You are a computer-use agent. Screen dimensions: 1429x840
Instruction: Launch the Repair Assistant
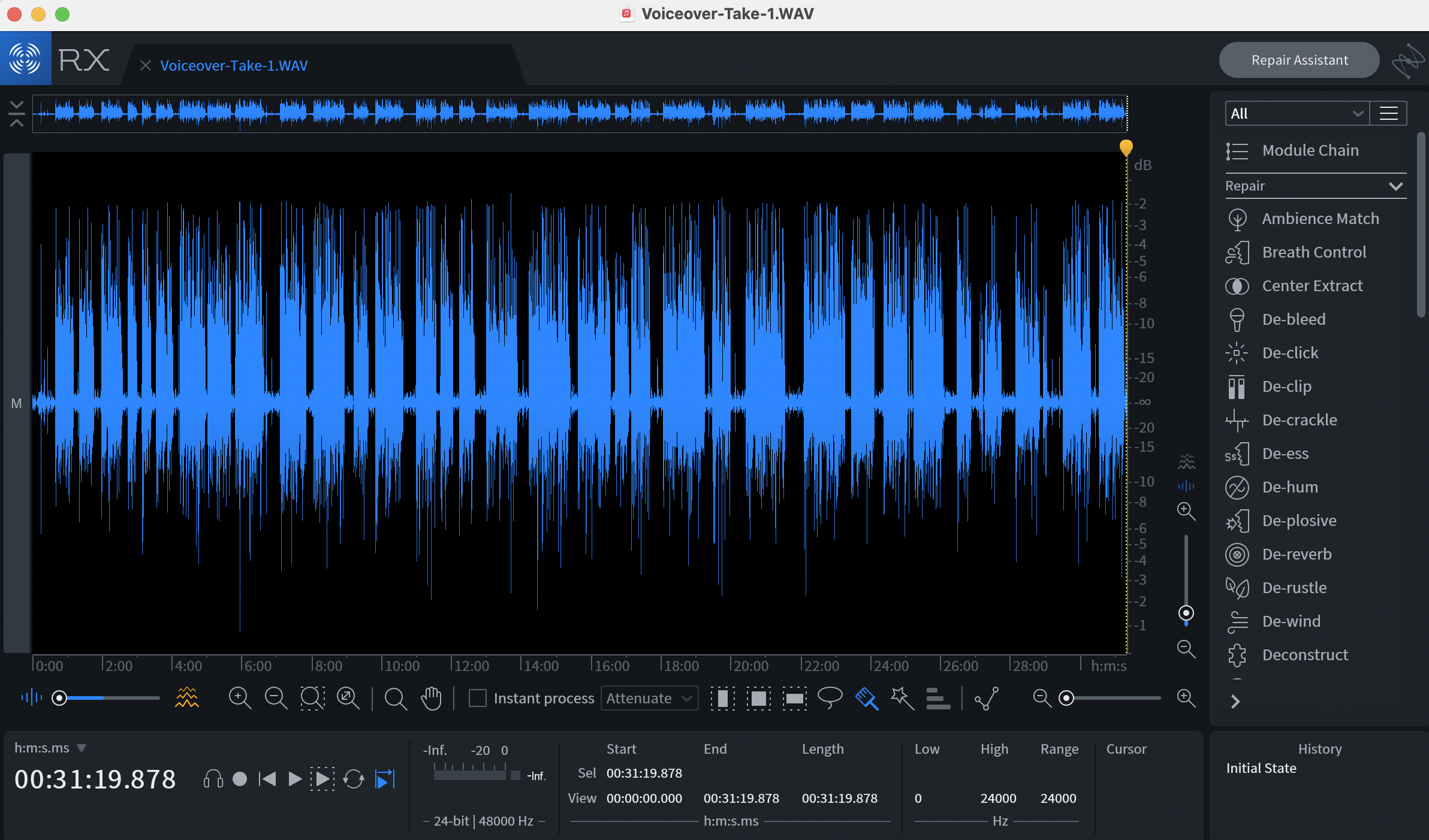(x=1299, y=60)
